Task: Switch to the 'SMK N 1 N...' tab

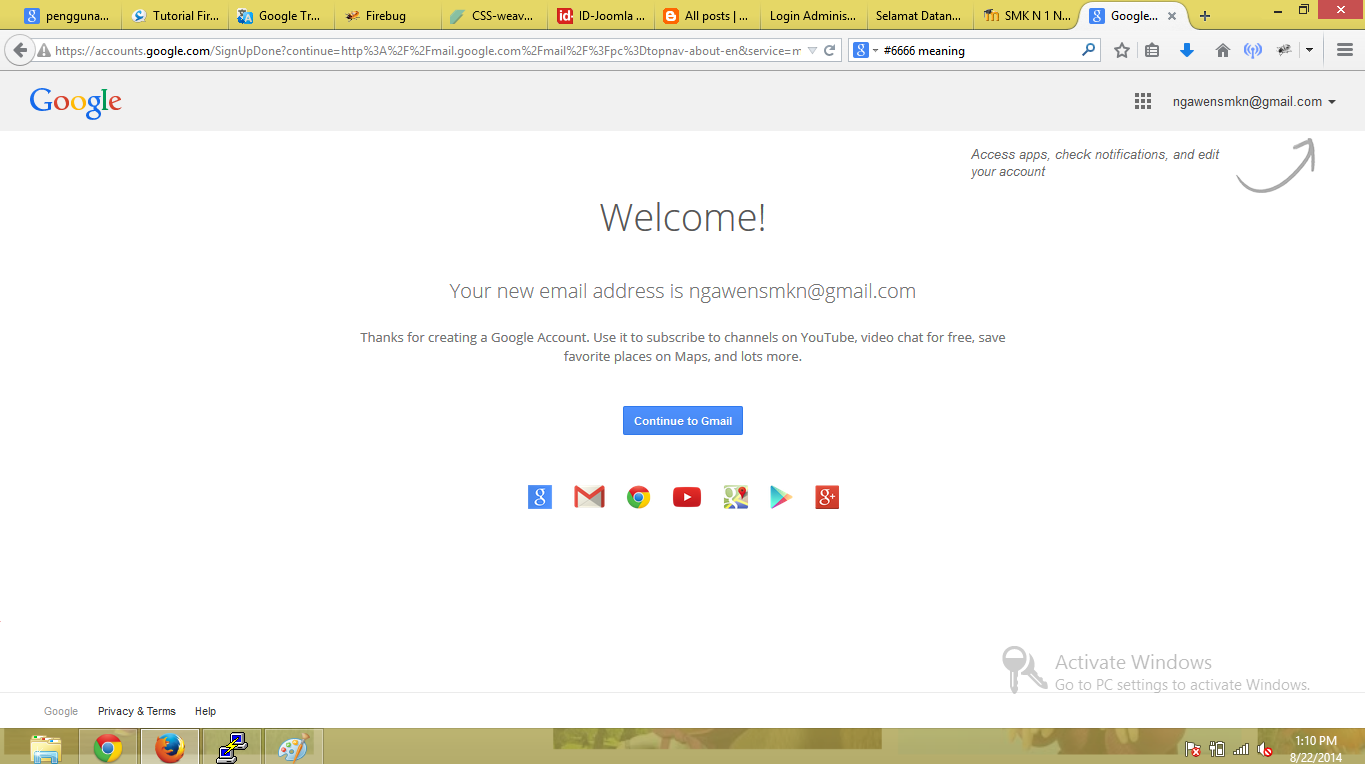Action: 1026,16
